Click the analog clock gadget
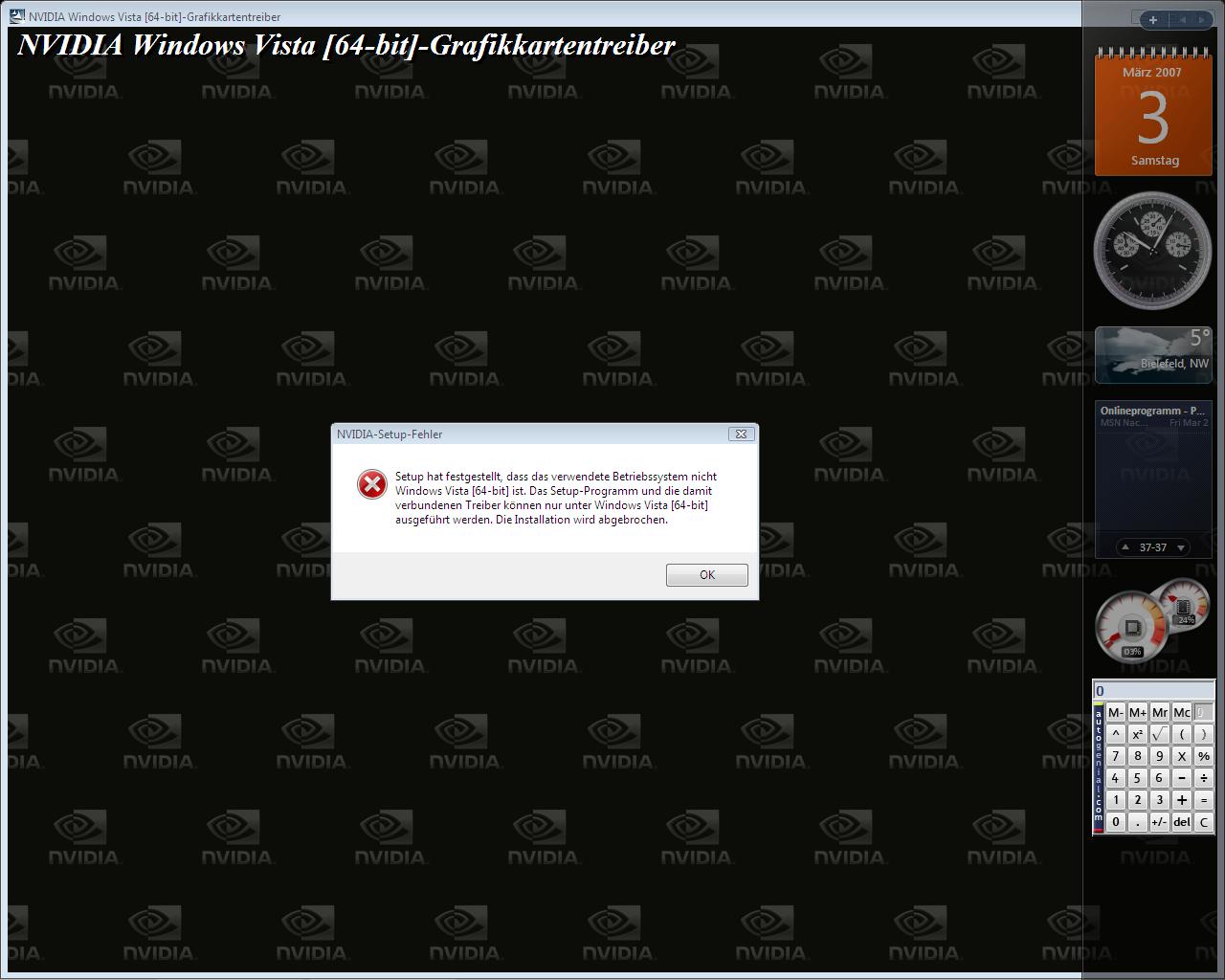This screenshot has width=1225, height=980. point(1153,251)
